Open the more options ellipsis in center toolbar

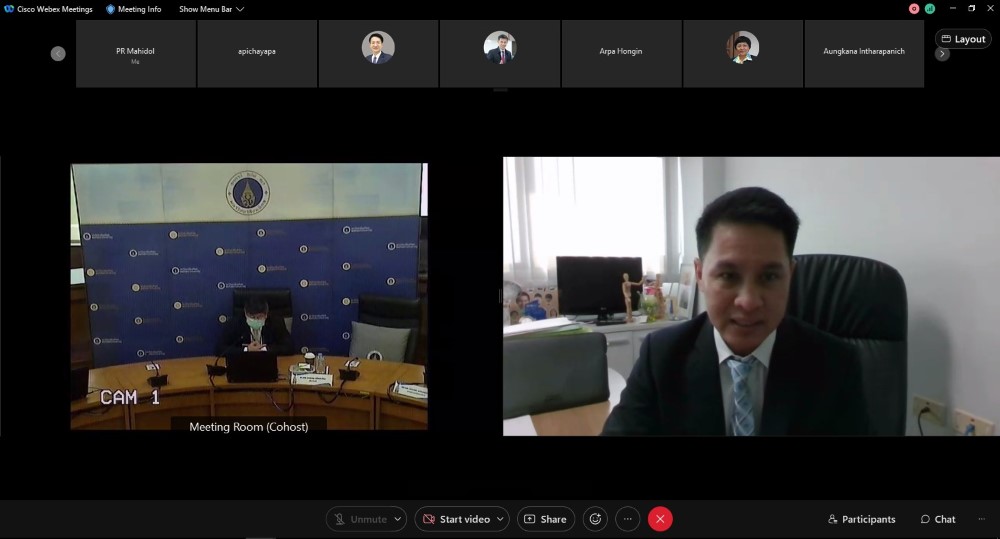point(627,519)
